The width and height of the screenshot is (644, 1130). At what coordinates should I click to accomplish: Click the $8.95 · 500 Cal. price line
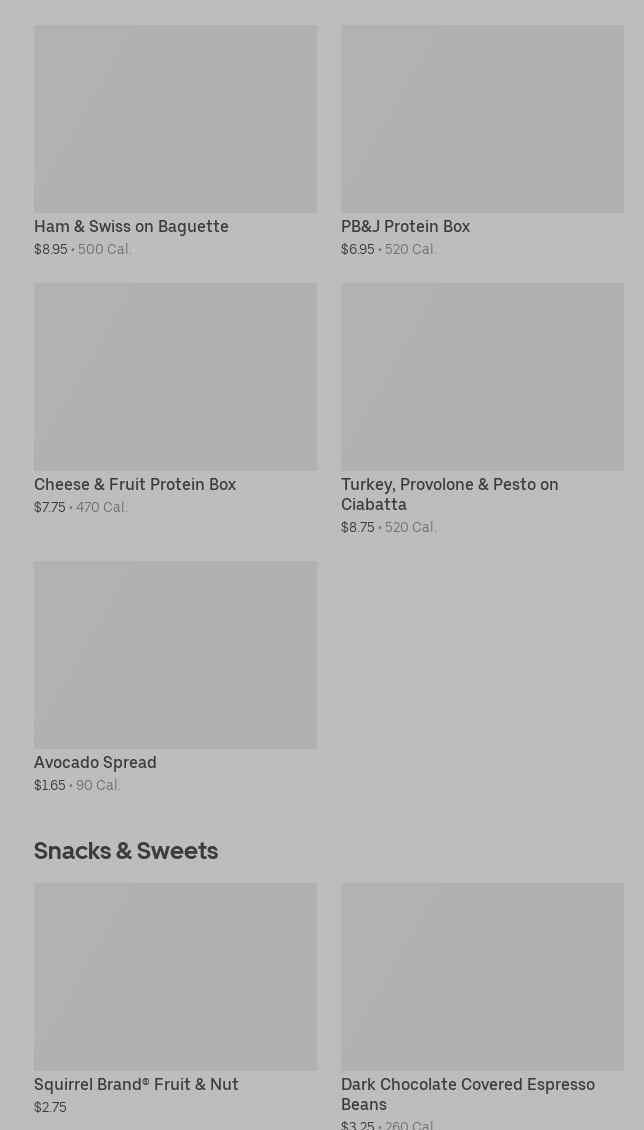[83, 250]
